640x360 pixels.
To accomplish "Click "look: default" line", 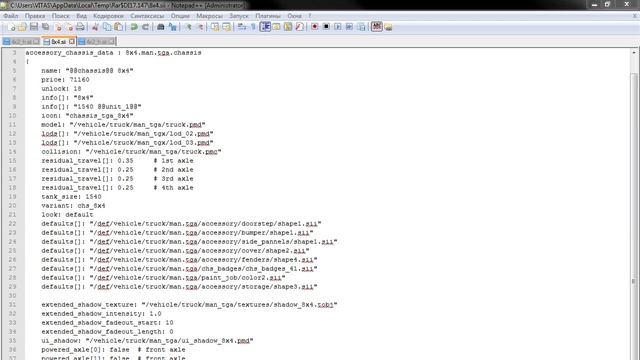I will [x=67, y=215].
